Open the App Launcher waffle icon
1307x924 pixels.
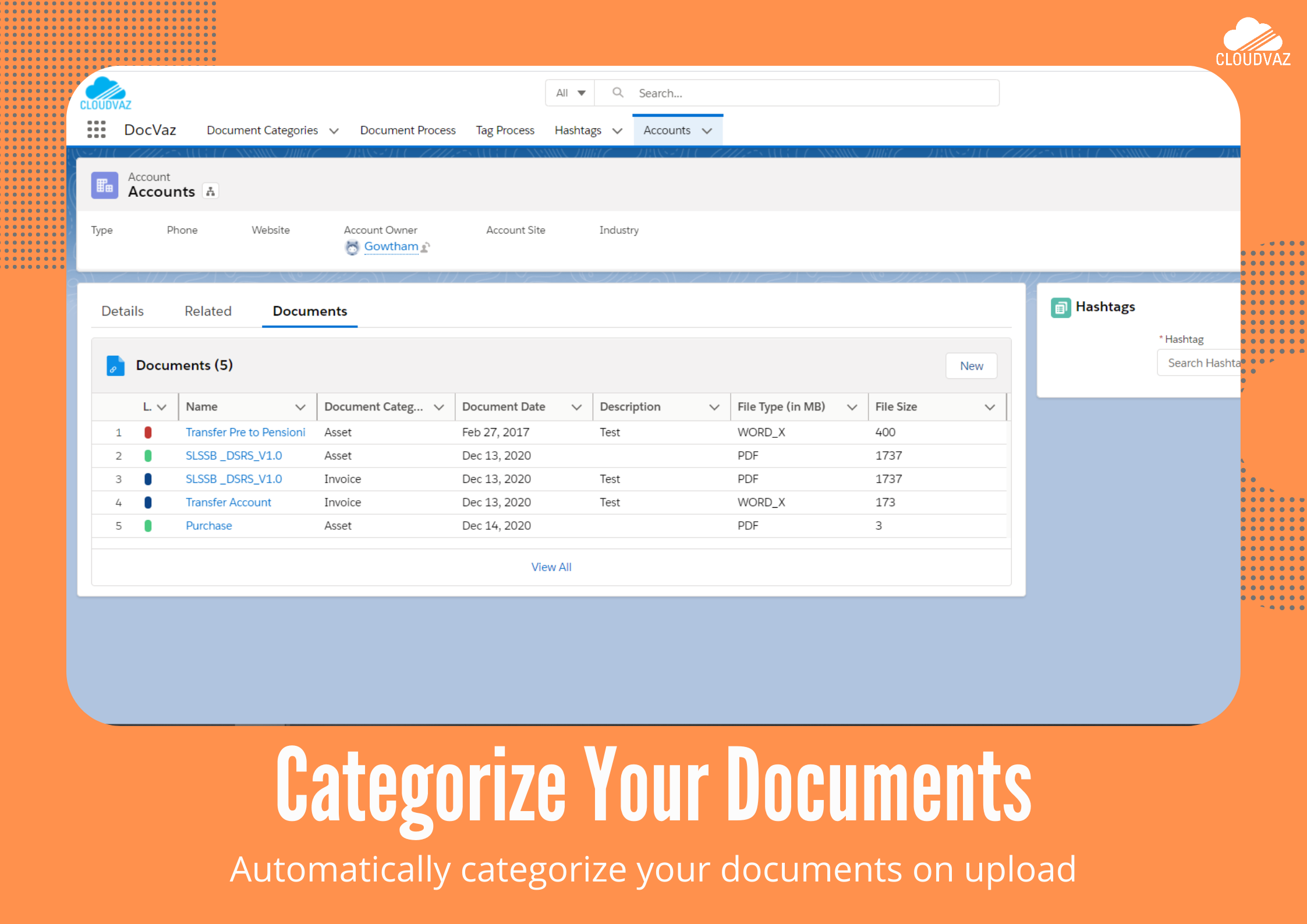[96, 129]
